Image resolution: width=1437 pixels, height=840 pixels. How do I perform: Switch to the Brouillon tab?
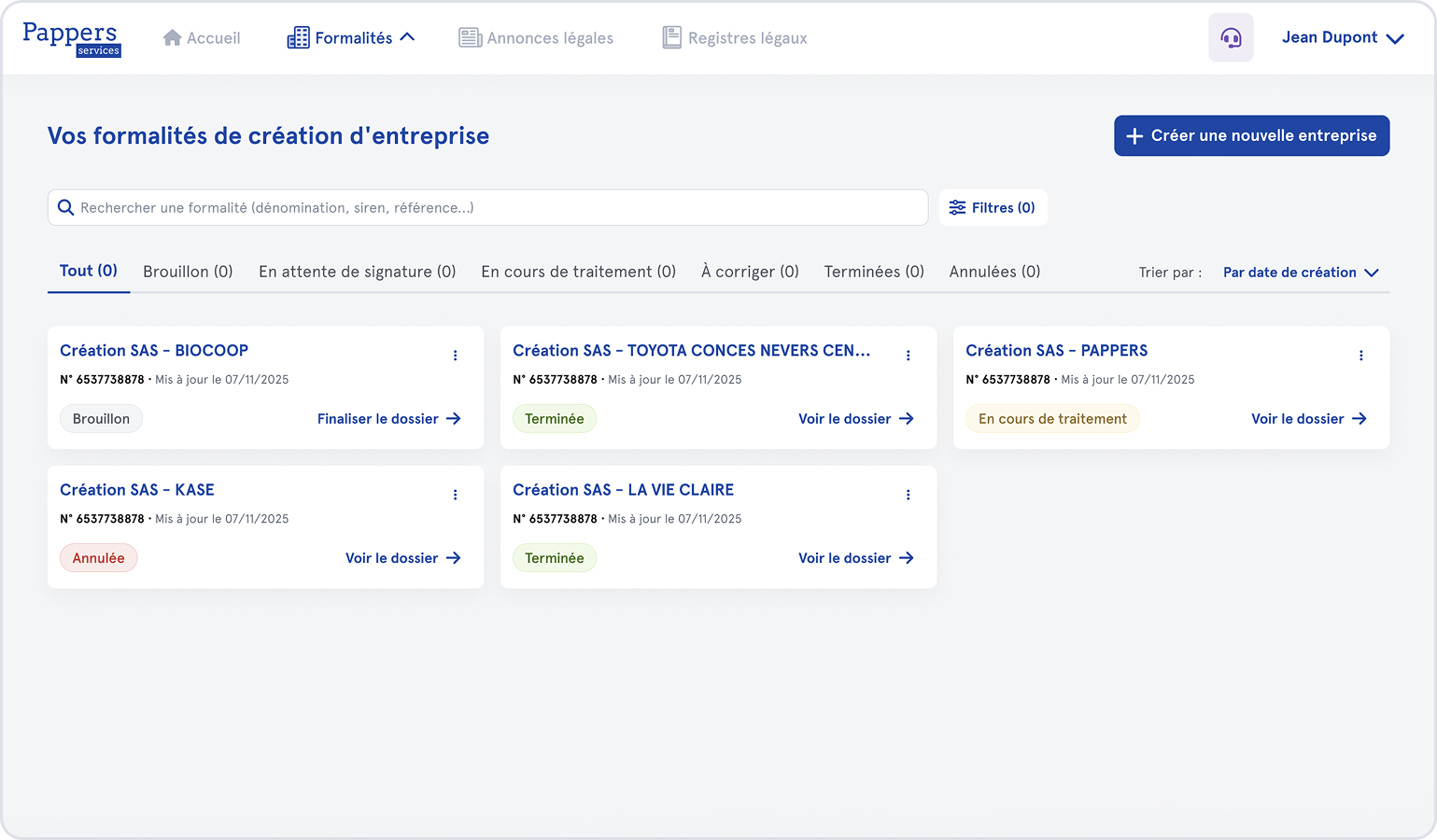188,272
